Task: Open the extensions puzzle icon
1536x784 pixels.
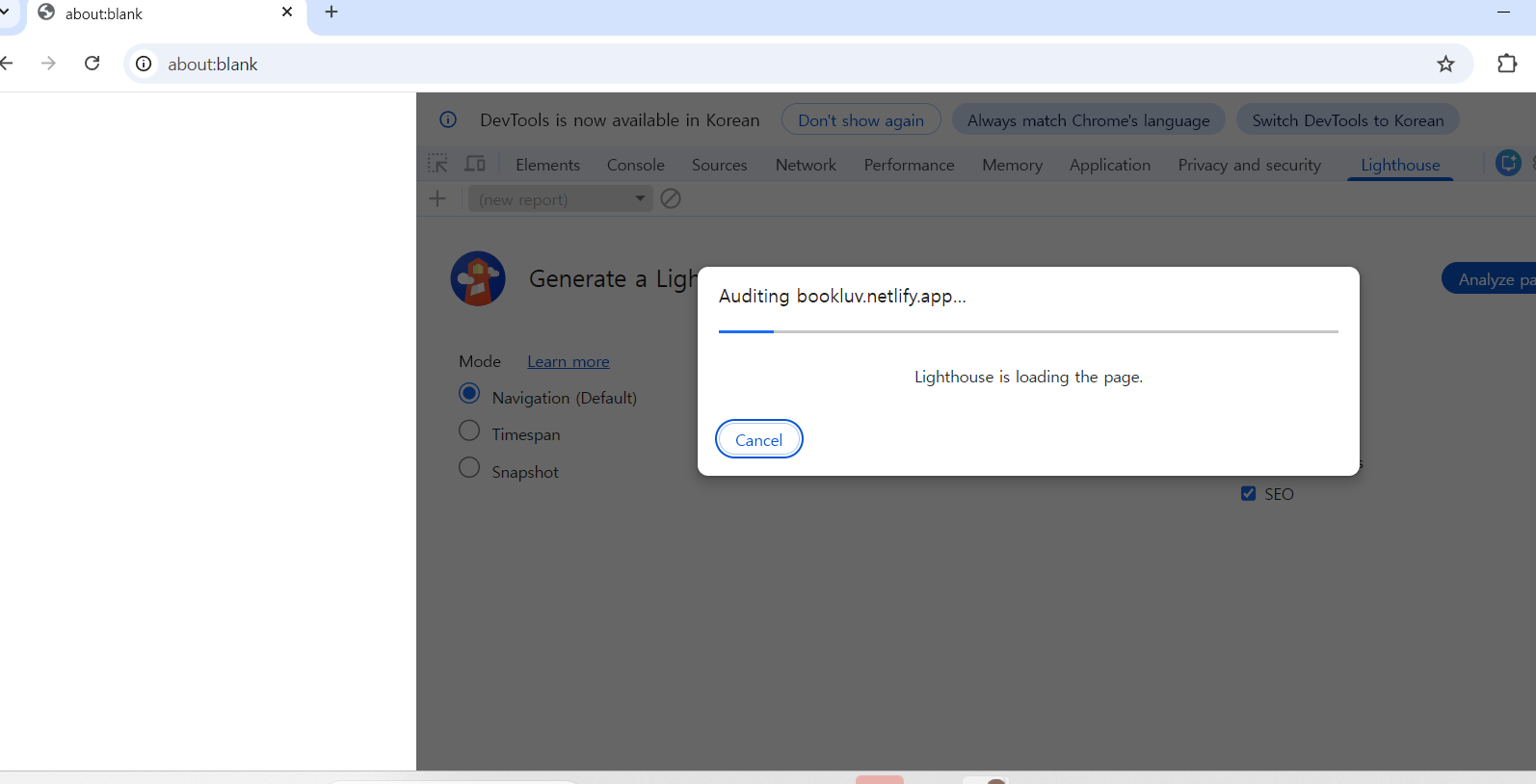Action: [x=1507, y=64]
